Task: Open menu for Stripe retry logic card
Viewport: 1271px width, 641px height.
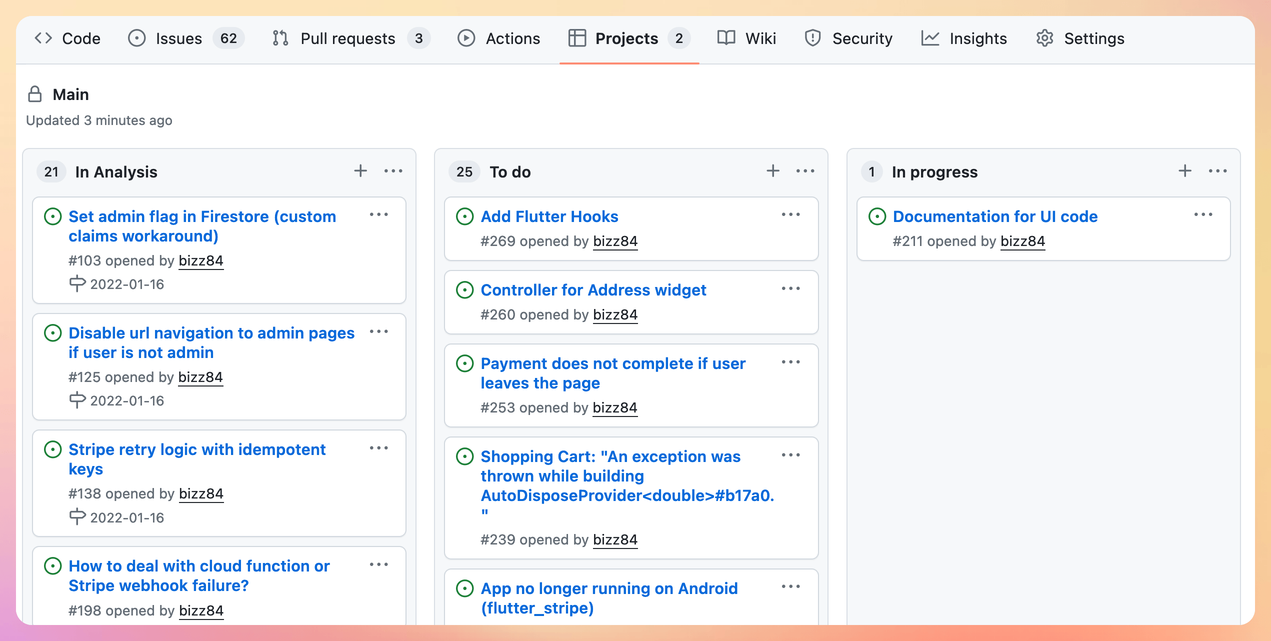Action: 379,448
